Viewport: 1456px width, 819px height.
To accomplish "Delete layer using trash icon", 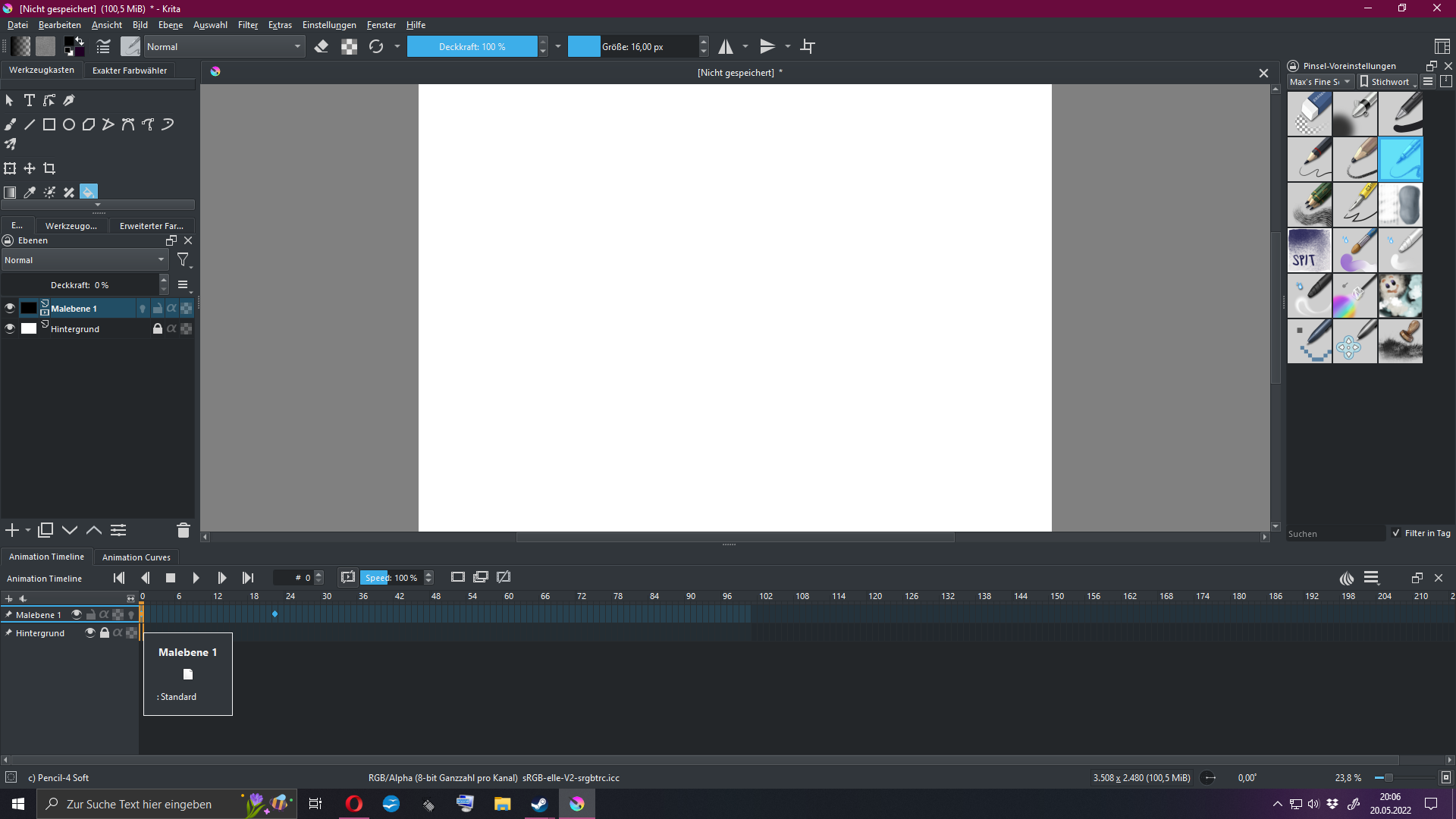I will (183, 530).
